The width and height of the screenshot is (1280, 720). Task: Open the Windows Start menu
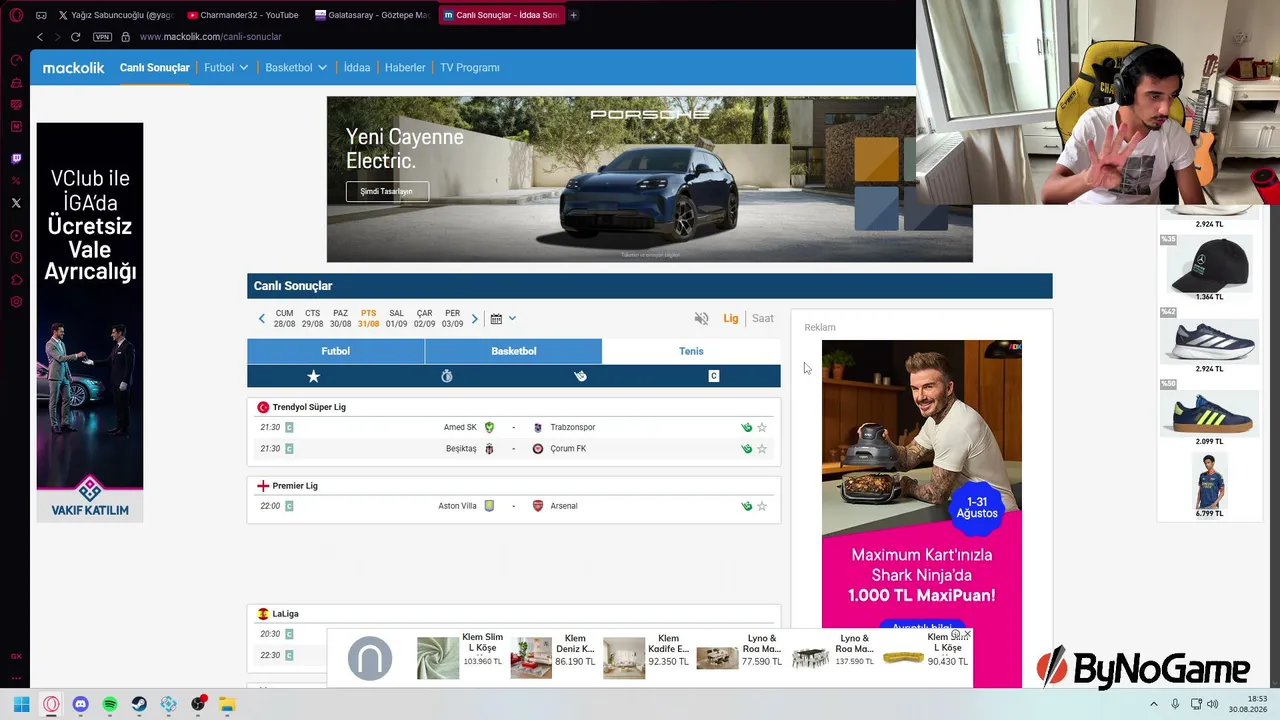pos(21,705)
